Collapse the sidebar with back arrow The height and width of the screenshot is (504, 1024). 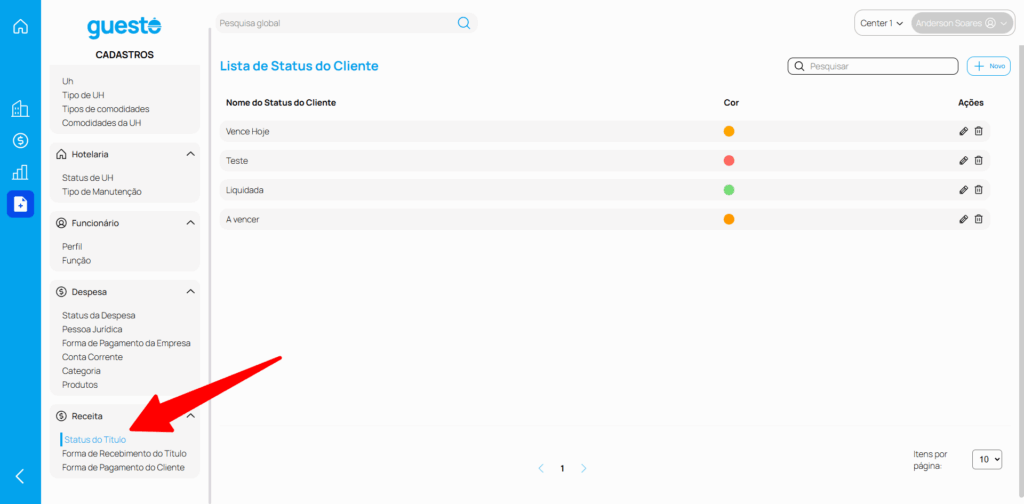point(20,476)
